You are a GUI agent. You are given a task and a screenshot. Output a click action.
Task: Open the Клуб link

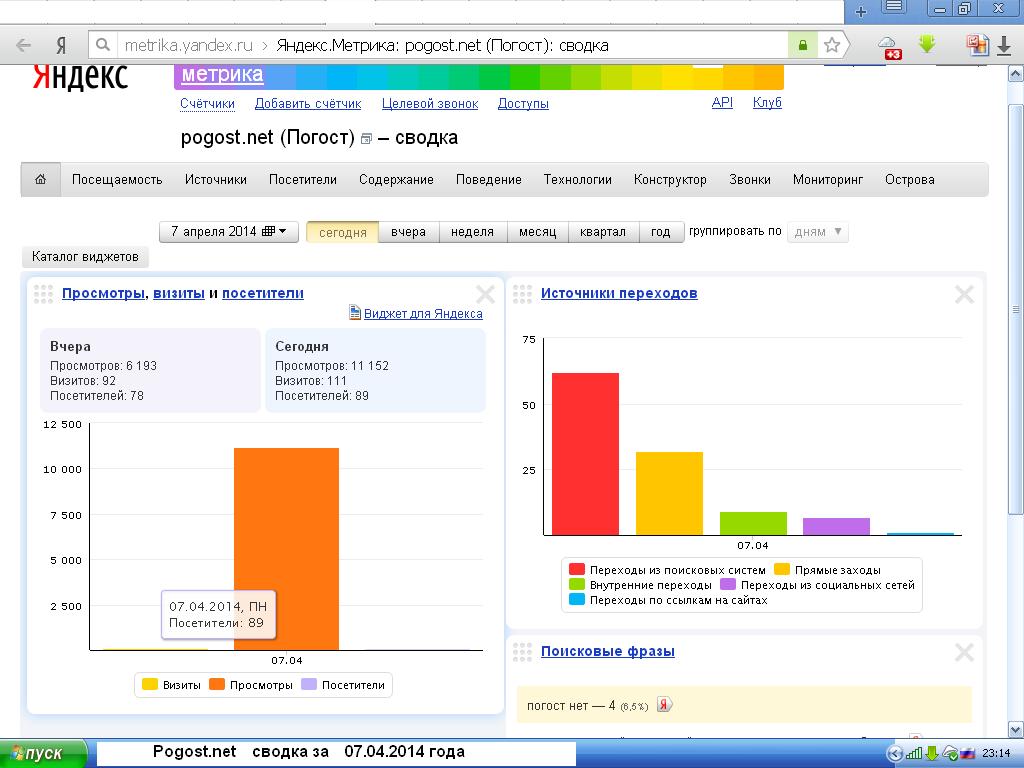tap(767, 103)
